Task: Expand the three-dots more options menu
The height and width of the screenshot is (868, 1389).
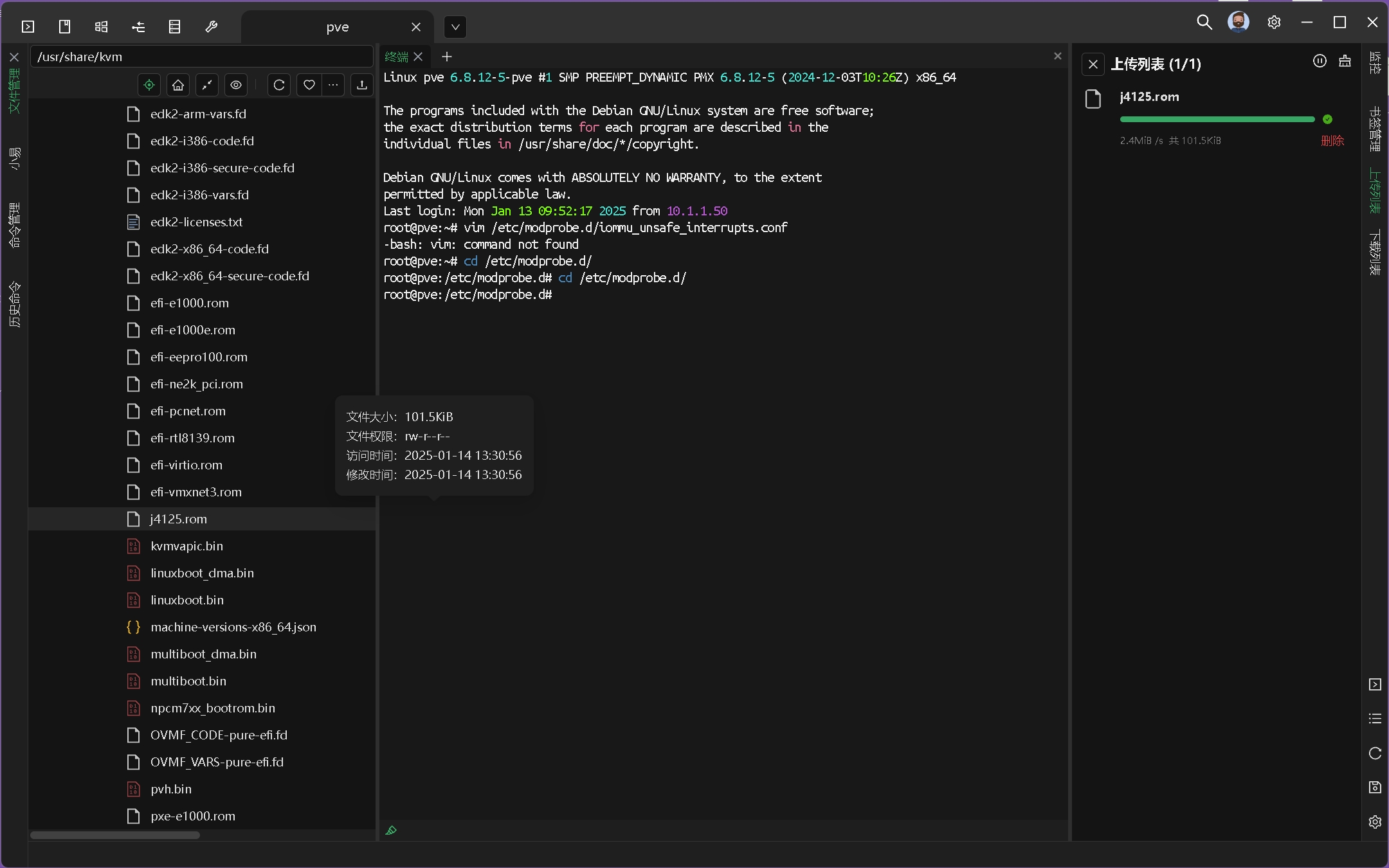Action: click(333, 85)
